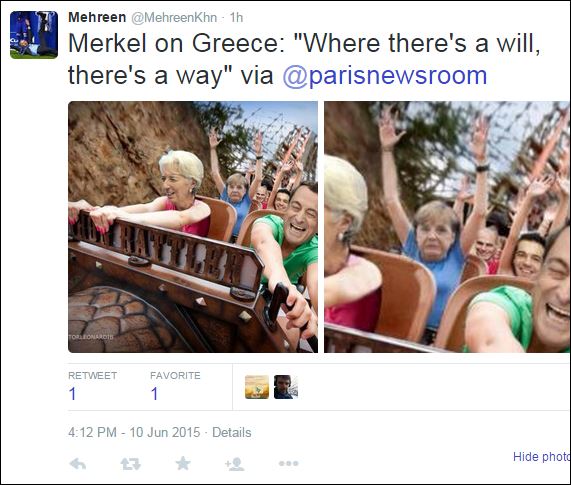Image resolution: width=571 pixels, height=485 pixels.
Task: Open the more options ellipsis icon
Action: (288, 464)
